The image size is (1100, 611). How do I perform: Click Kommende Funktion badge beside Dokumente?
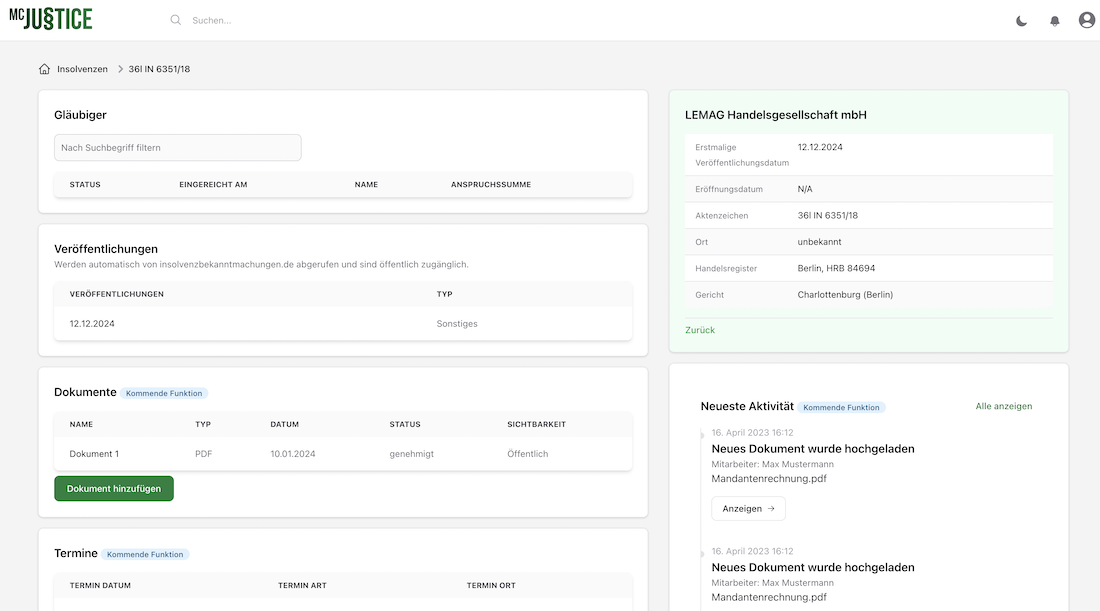tap(164, 393)
